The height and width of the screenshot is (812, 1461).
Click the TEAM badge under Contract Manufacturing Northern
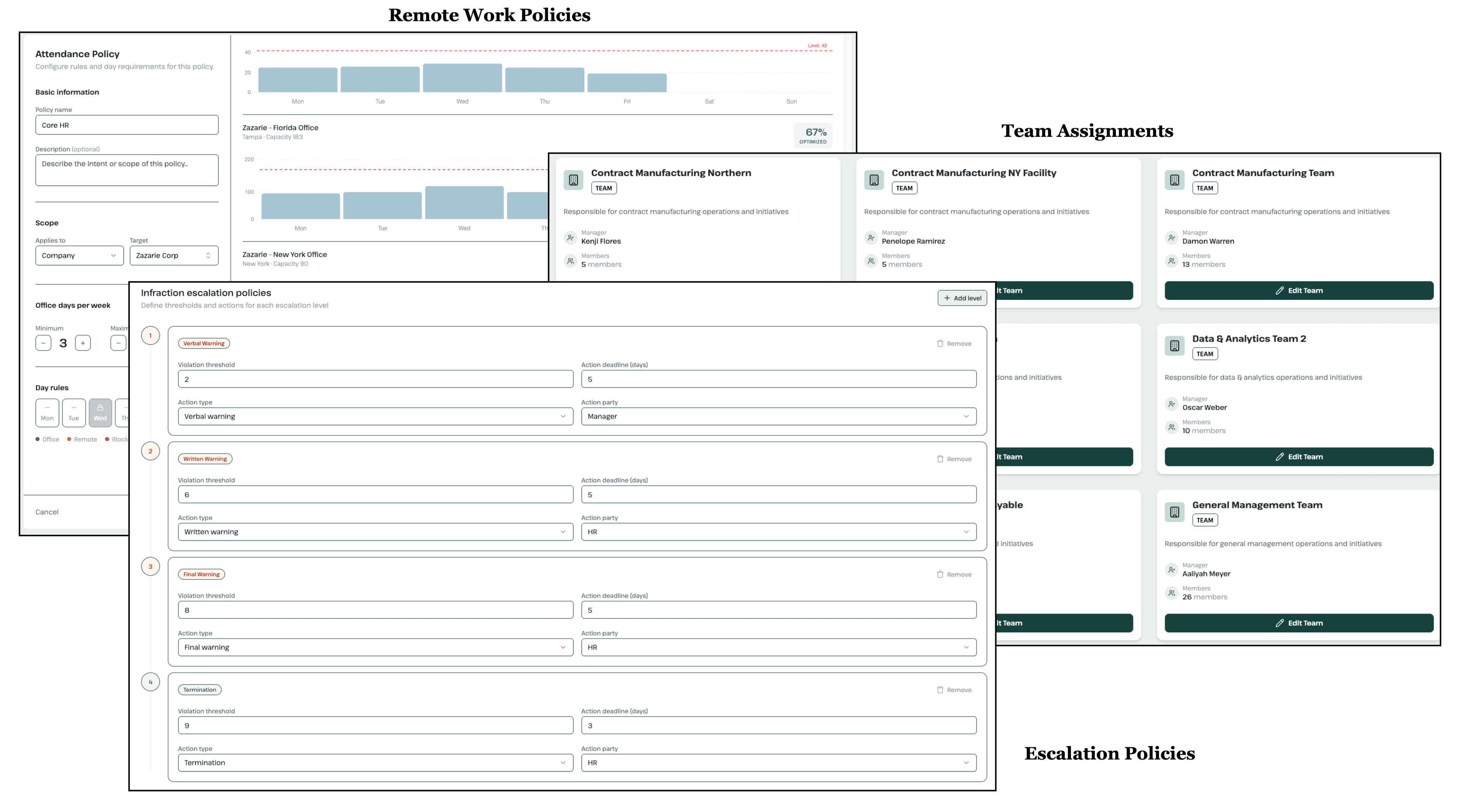(603, 188)
